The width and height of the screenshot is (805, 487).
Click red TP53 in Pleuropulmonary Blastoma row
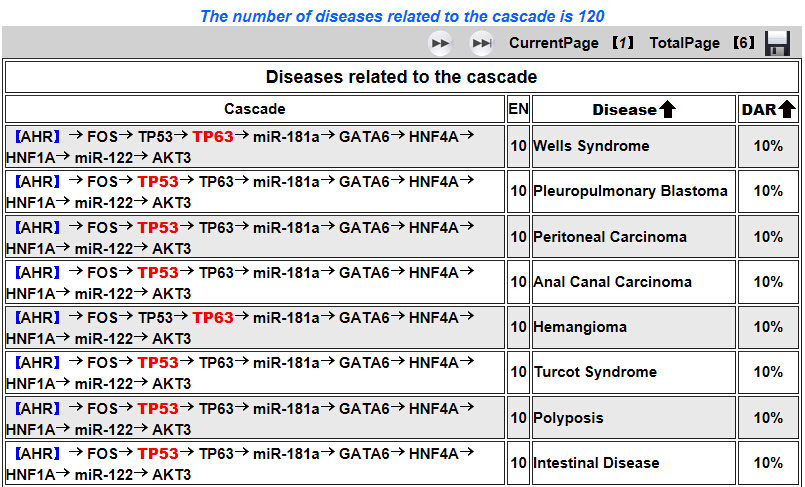click(x=158, y=182)
